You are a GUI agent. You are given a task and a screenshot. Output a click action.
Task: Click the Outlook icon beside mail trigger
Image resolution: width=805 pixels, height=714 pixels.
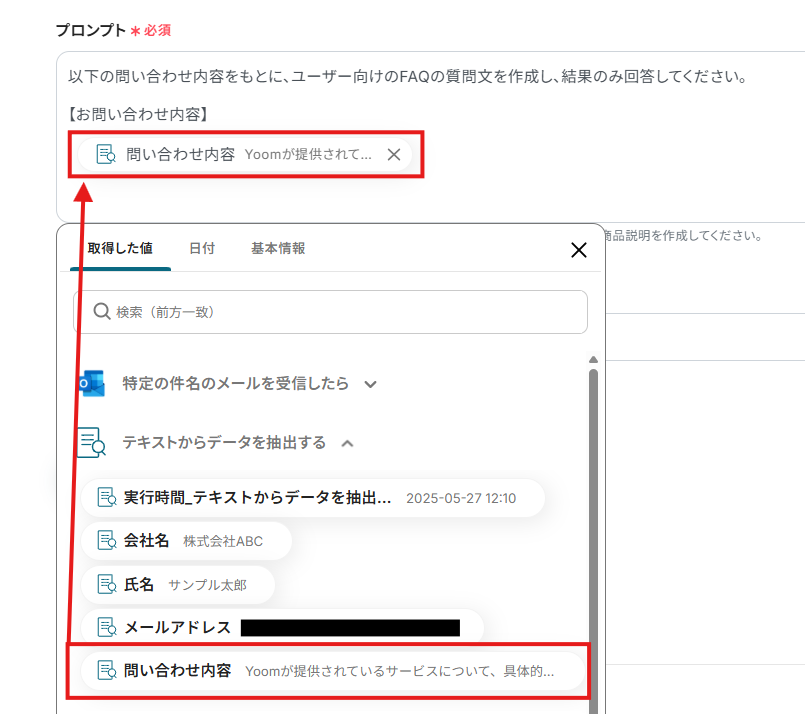pos(92,383)
